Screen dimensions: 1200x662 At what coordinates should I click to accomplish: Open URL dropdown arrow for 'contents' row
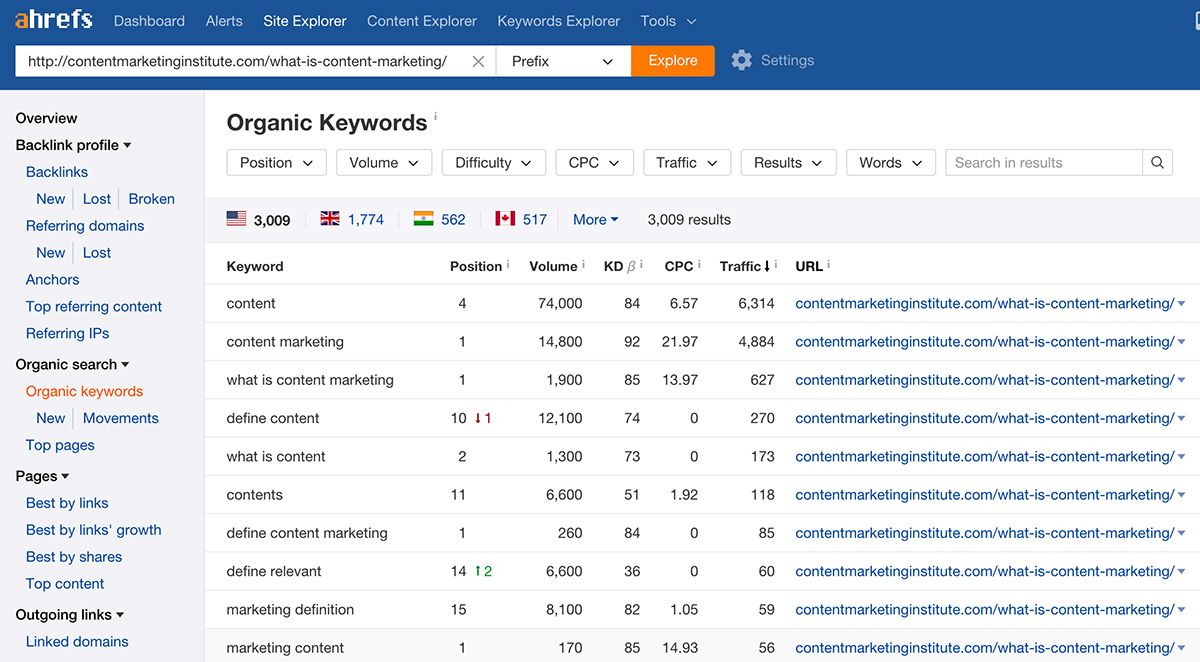(1182, 495)
